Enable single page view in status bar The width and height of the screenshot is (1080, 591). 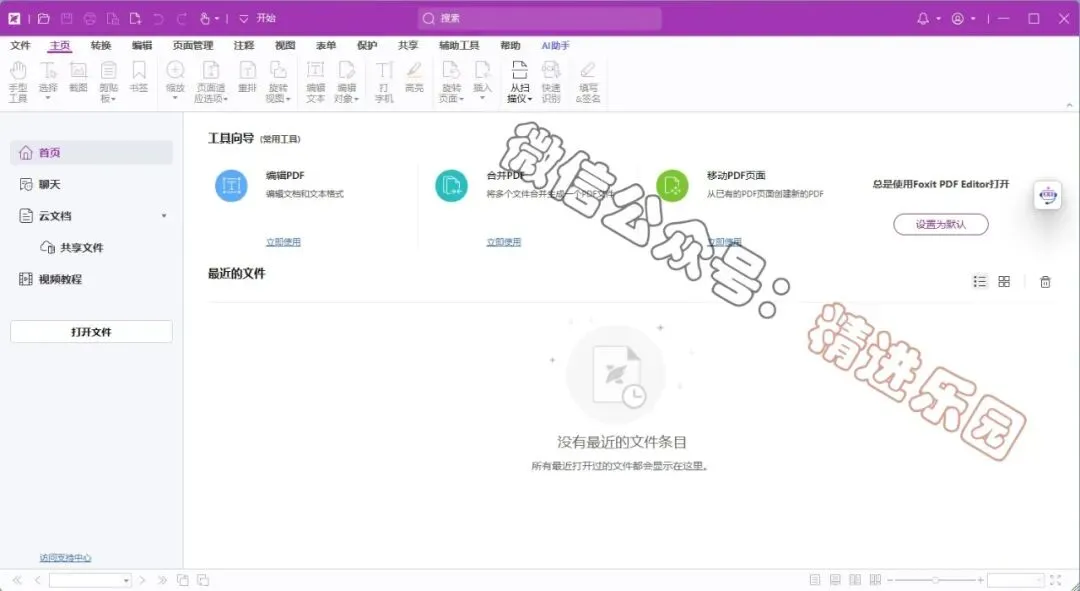click(x=815, y=580)
